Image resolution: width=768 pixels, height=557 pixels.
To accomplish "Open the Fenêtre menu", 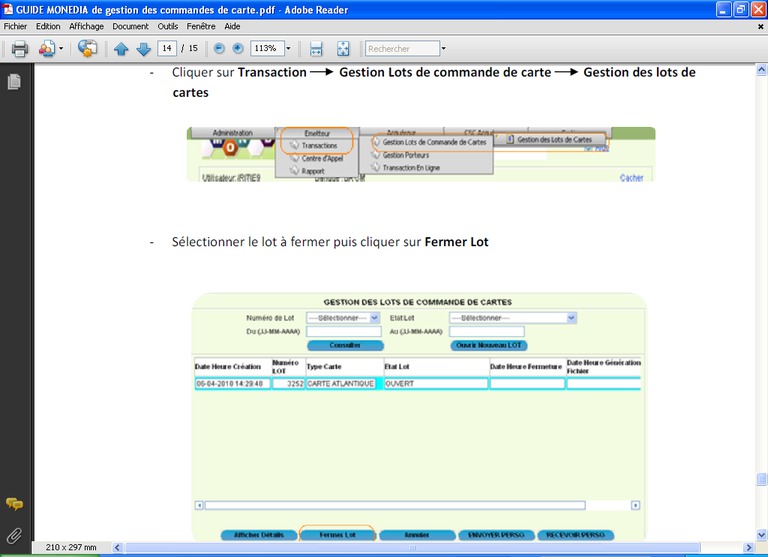I will pyautogui.click(x=201, y=26).
